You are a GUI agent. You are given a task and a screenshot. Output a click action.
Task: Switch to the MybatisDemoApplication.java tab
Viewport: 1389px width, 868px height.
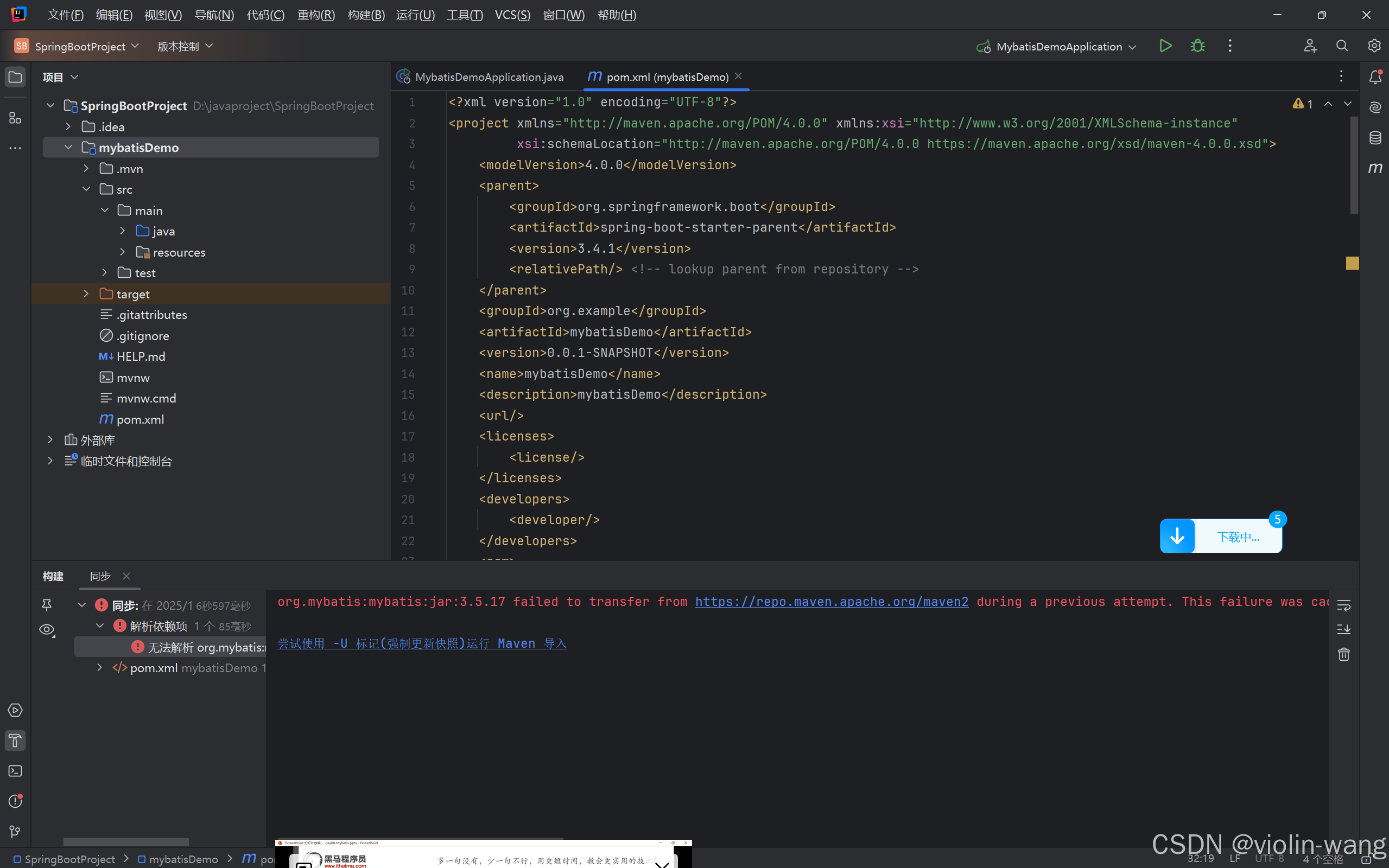pyautogui.click(x=488, y=77)
